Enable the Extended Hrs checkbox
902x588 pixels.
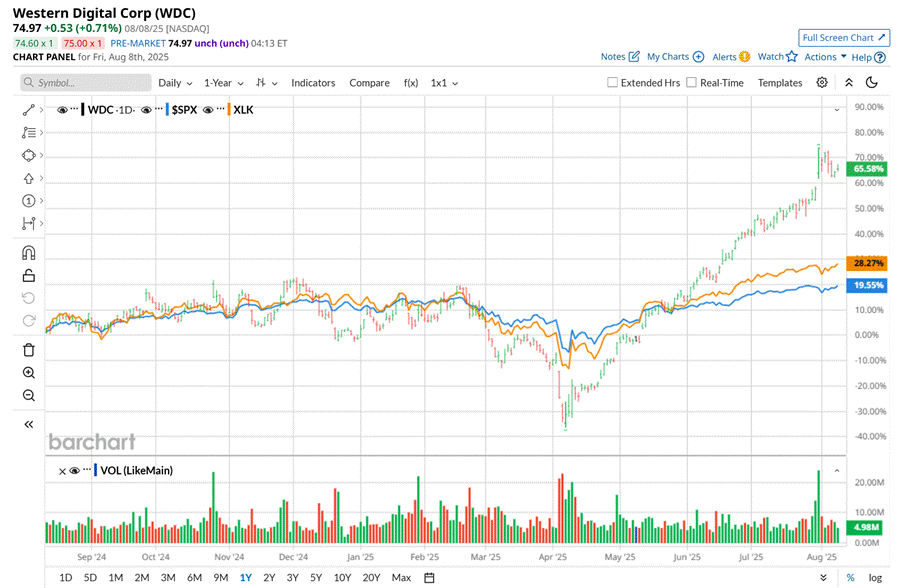(x=613, y=82)
